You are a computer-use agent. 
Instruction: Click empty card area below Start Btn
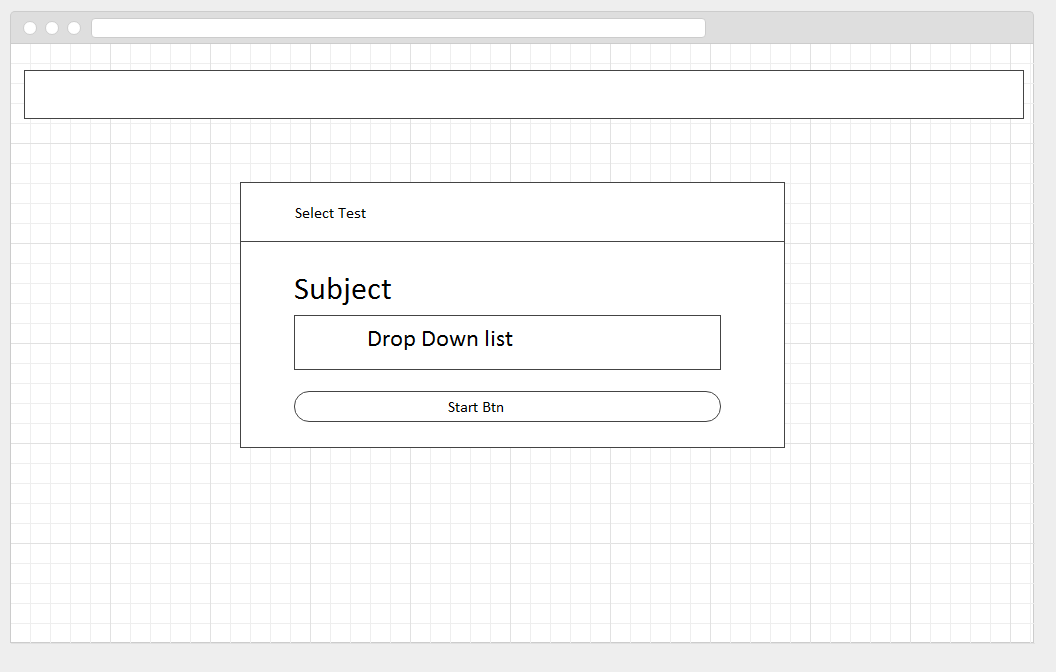[512, 434]
